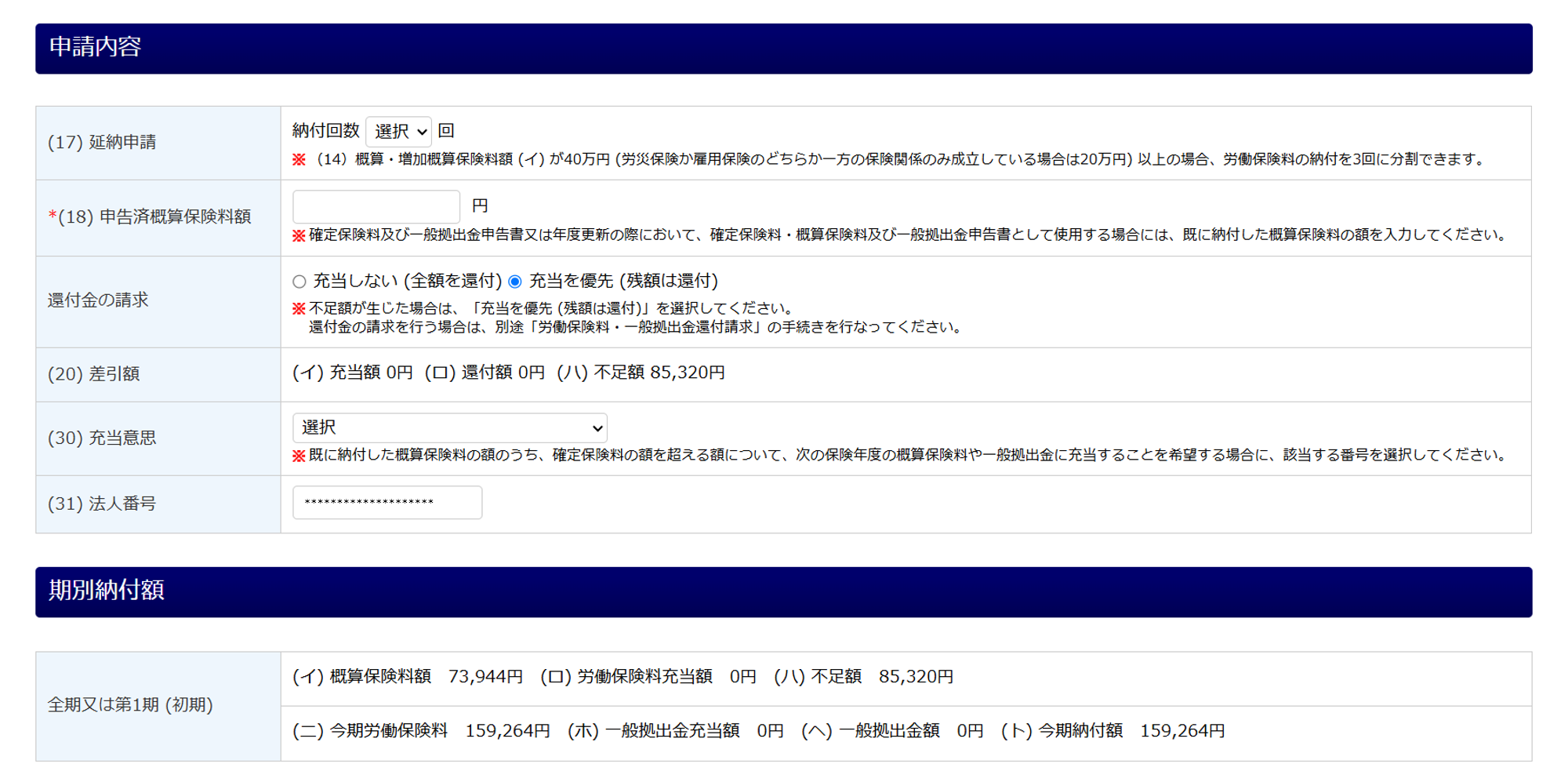The width and height of the screenshot is (1568, 782).
Task: Click the 還付金の請求 row label
Action: [x=98, y=300]
